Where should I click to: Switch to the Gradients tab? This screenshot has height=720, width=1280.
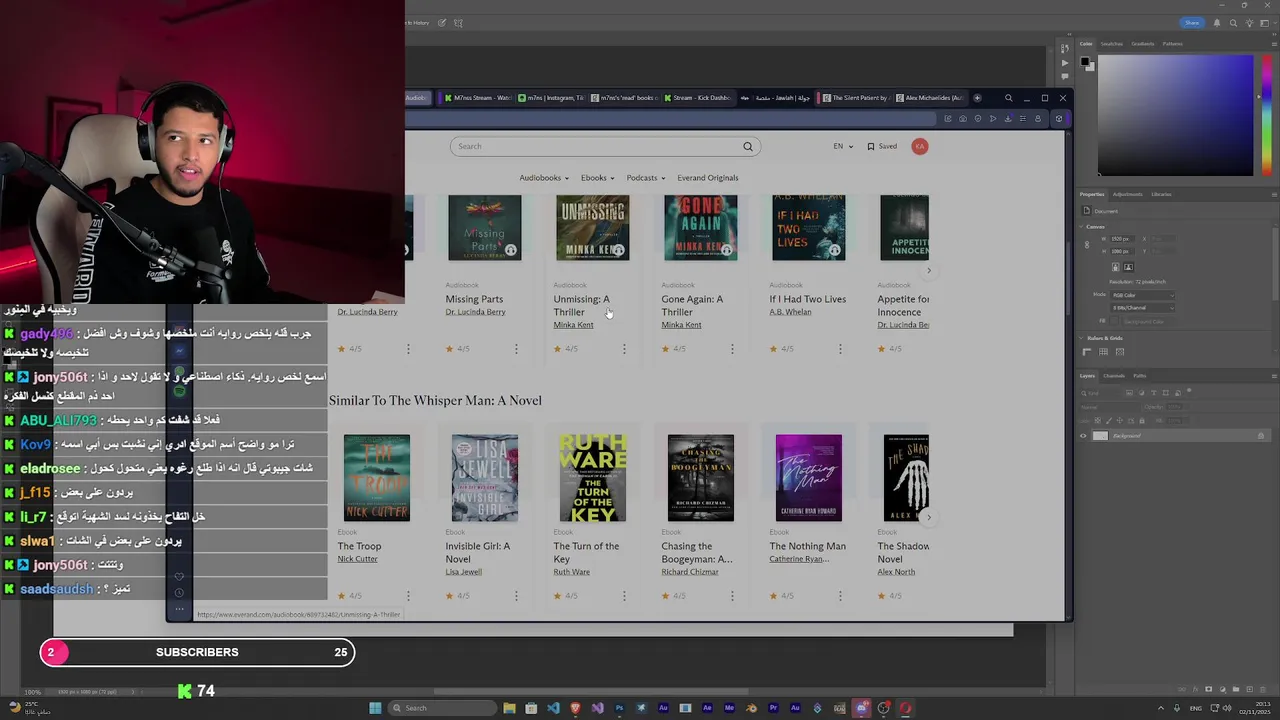(x=1143, y=44)
